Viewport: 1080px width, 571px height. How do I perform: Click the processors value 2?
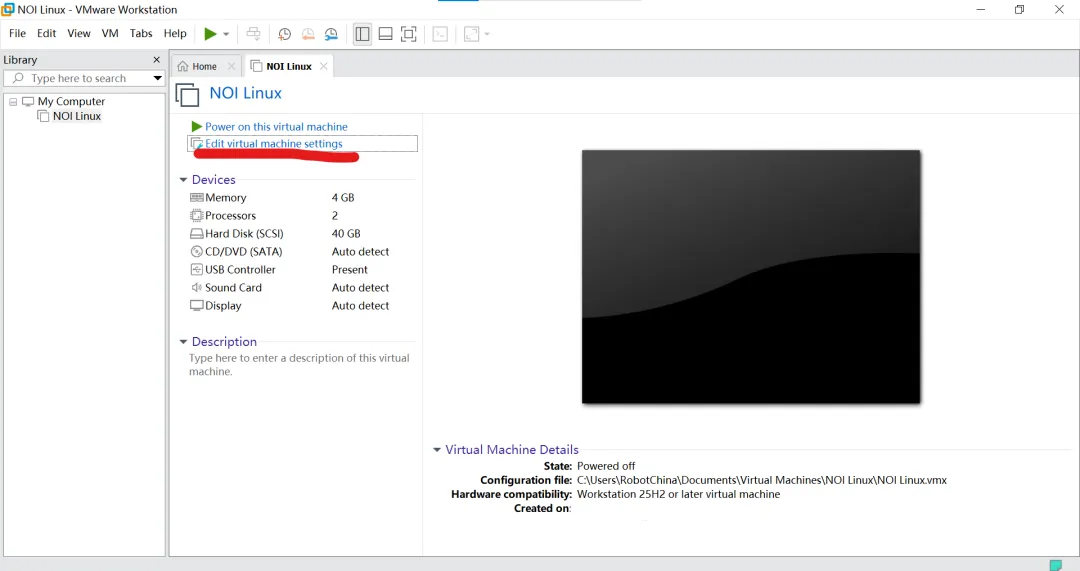pyautogui.click(x=335, y=216)
